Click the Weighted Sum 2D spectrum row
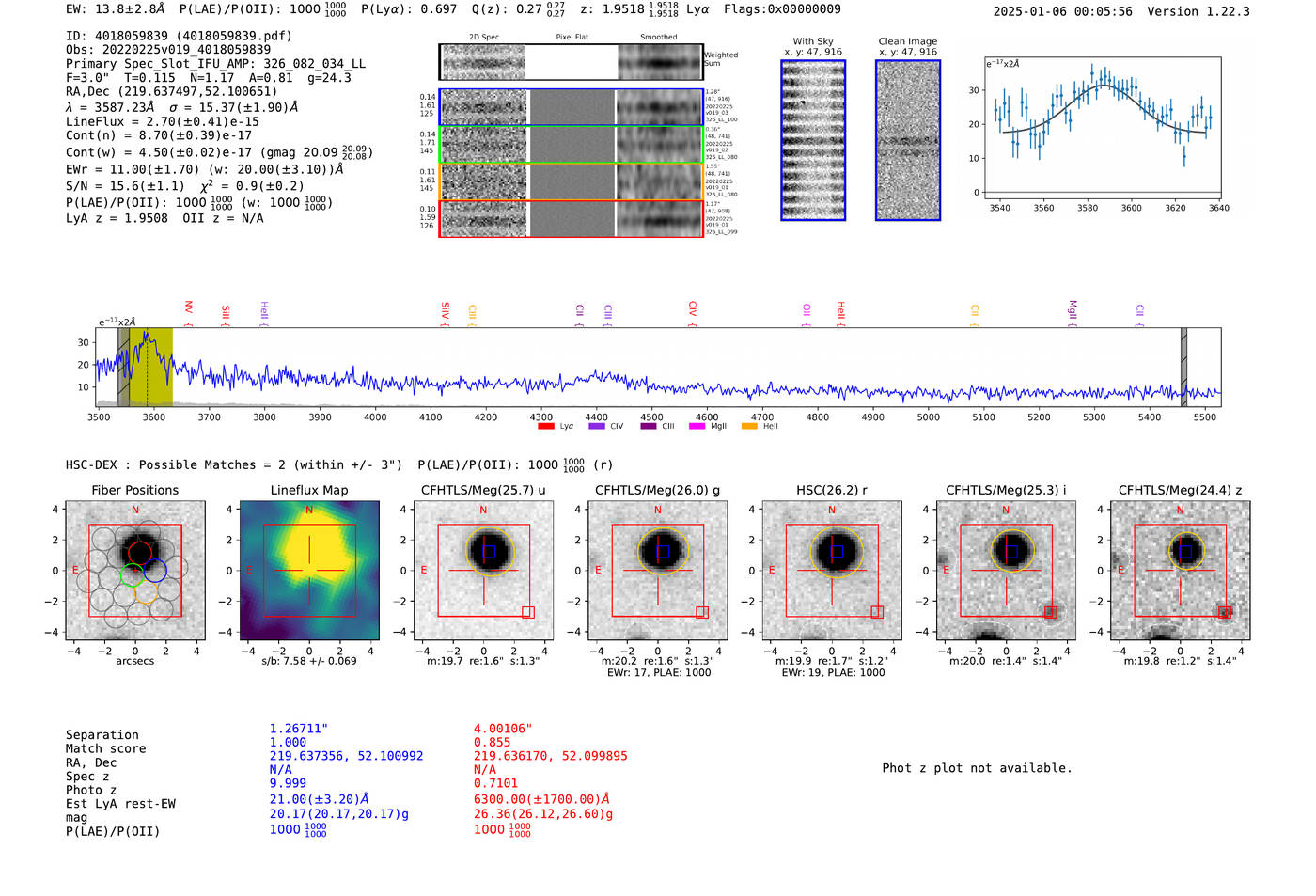 pos(572,62)
